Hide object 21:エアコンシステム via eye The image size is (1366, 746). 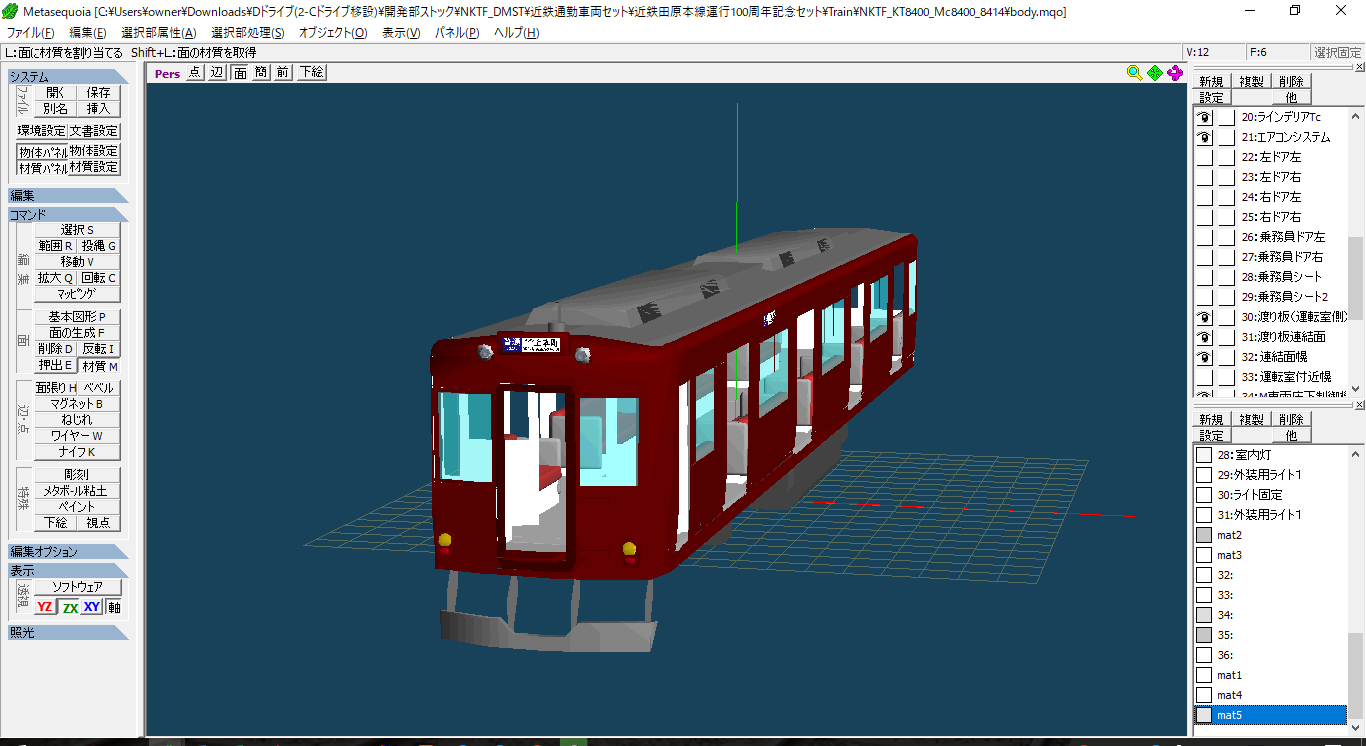coord(1205,137)
